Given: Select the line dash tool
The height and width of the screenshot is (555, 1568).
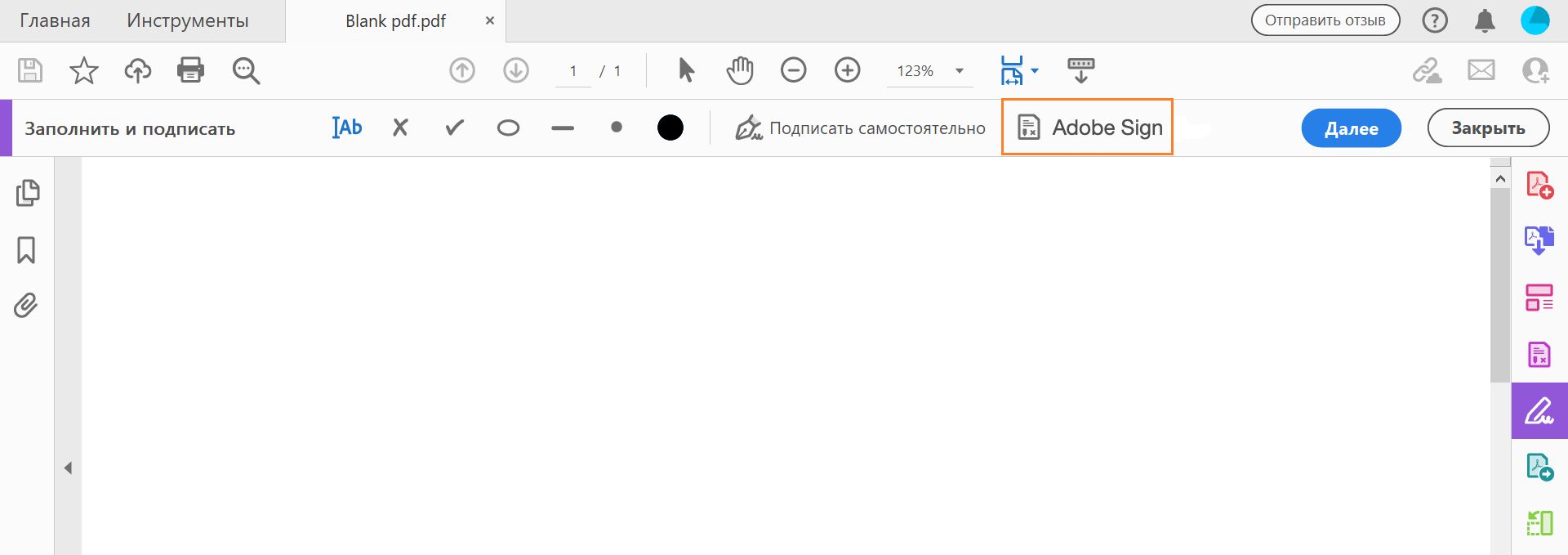Looking at the screenshot, I should click(x=563, y=128).
